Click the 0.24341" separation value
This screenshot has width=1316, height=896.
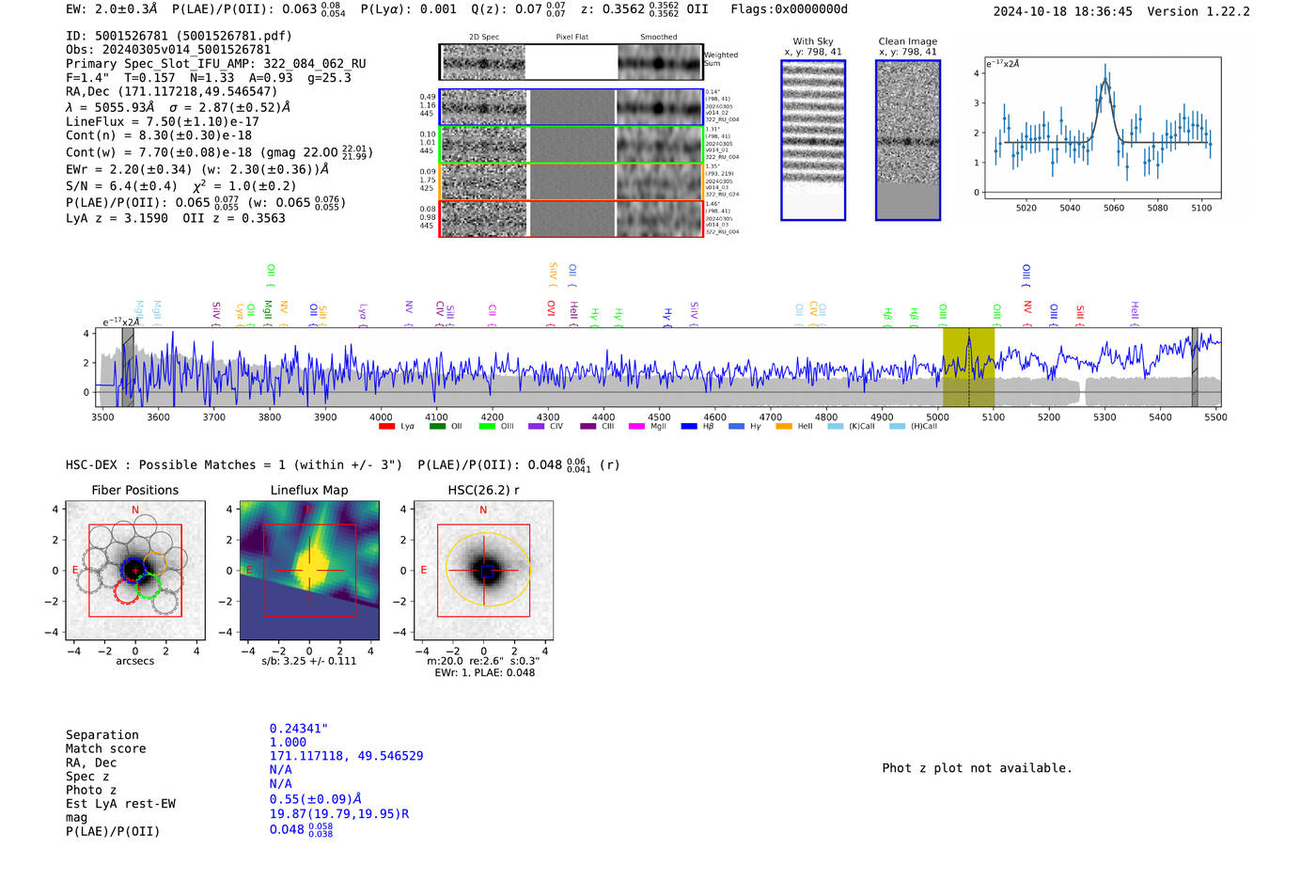(x=299, y=729)
